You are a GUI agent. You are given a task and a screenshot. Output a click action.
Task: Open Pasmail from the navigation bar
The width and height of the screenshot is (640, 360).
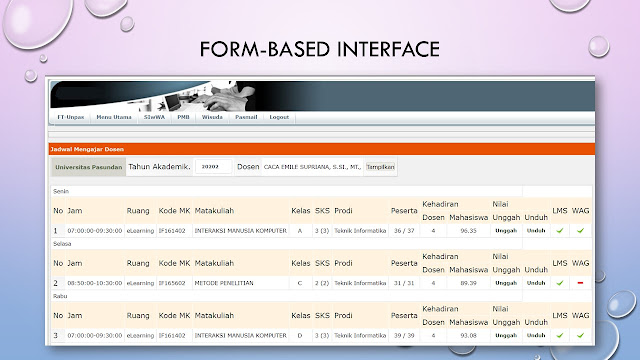pyautogui.click(x=246, y=117)
